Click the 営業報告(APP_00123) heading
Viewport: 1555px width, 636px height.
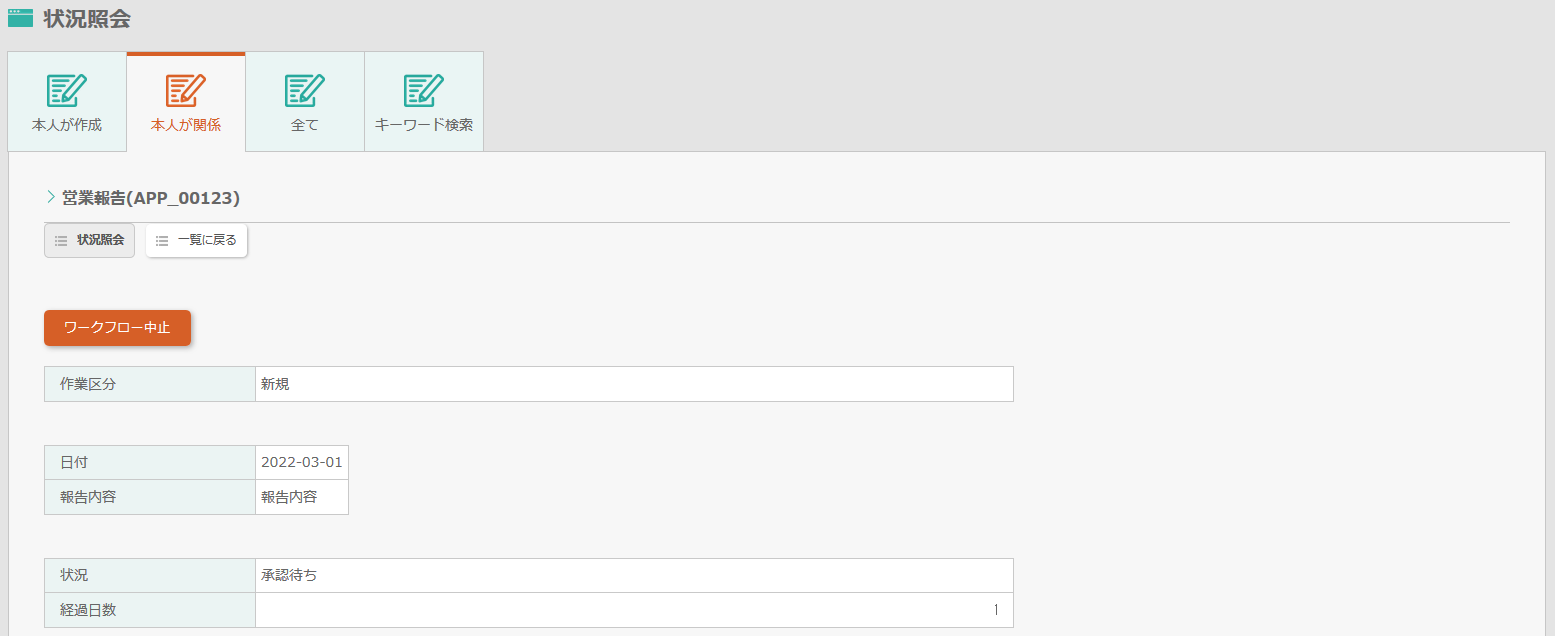151,198
